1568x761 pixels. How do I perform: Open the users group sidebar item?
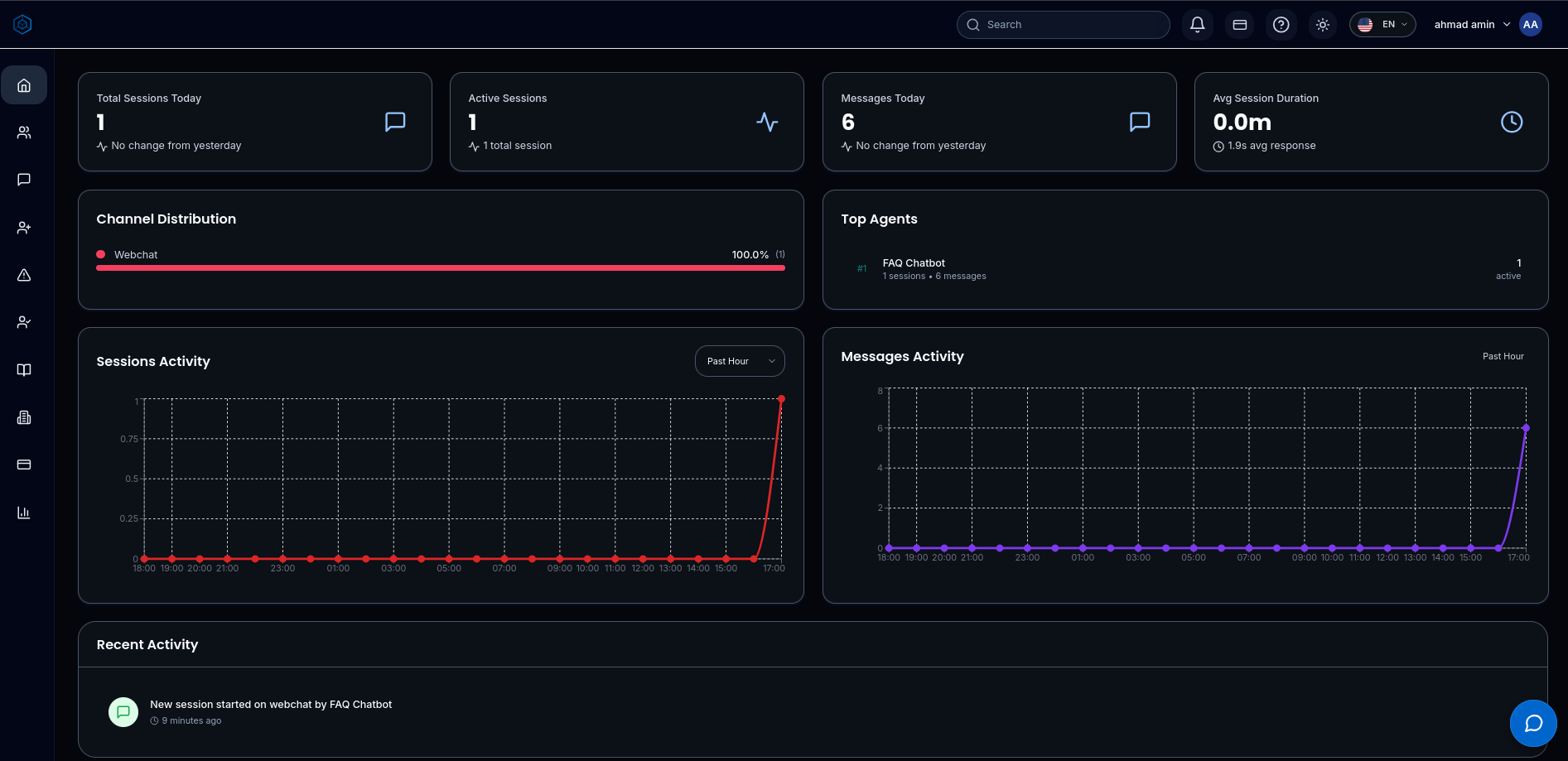click(24, 132)
